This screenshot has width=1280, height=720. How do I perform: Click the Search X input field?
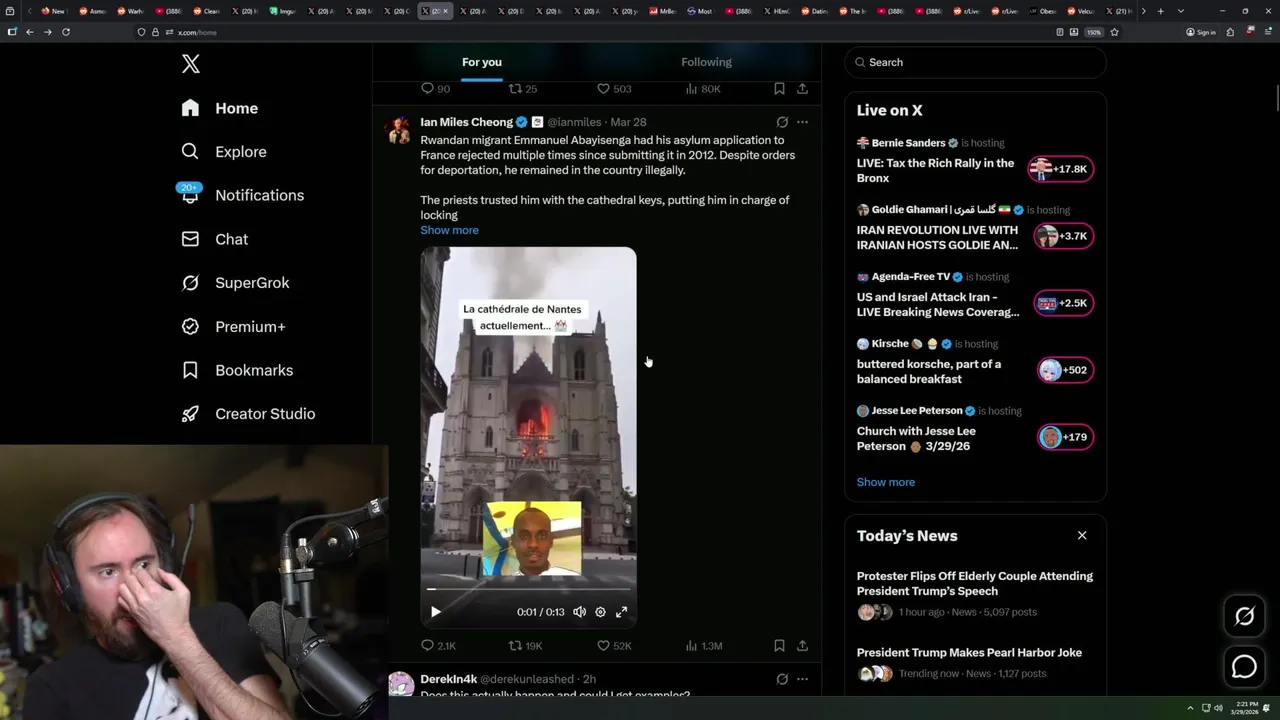tap(975, 62)
